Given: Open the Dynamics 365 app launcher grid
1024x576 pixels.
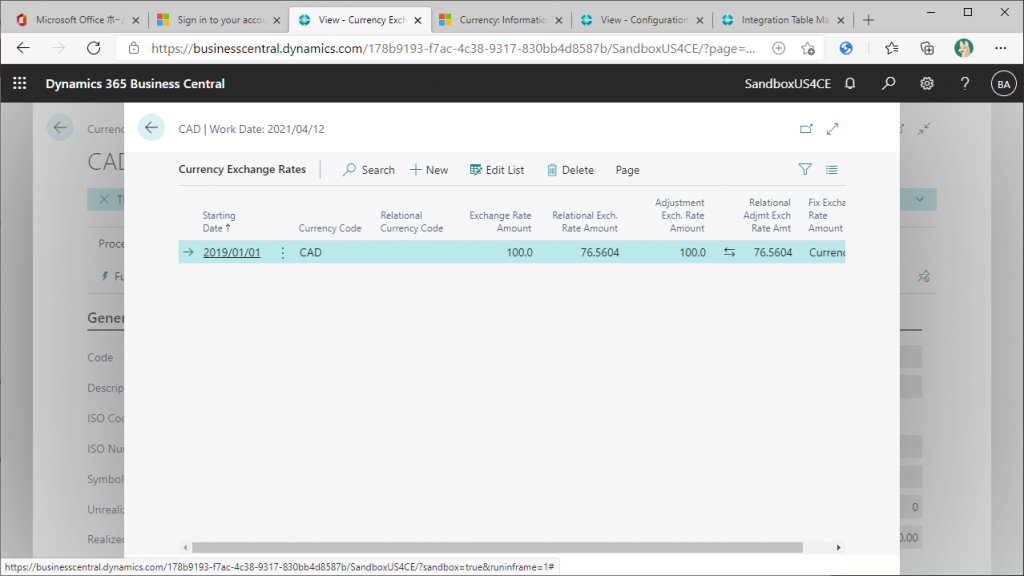Looking at the screenshot, I should click(20, 84).
